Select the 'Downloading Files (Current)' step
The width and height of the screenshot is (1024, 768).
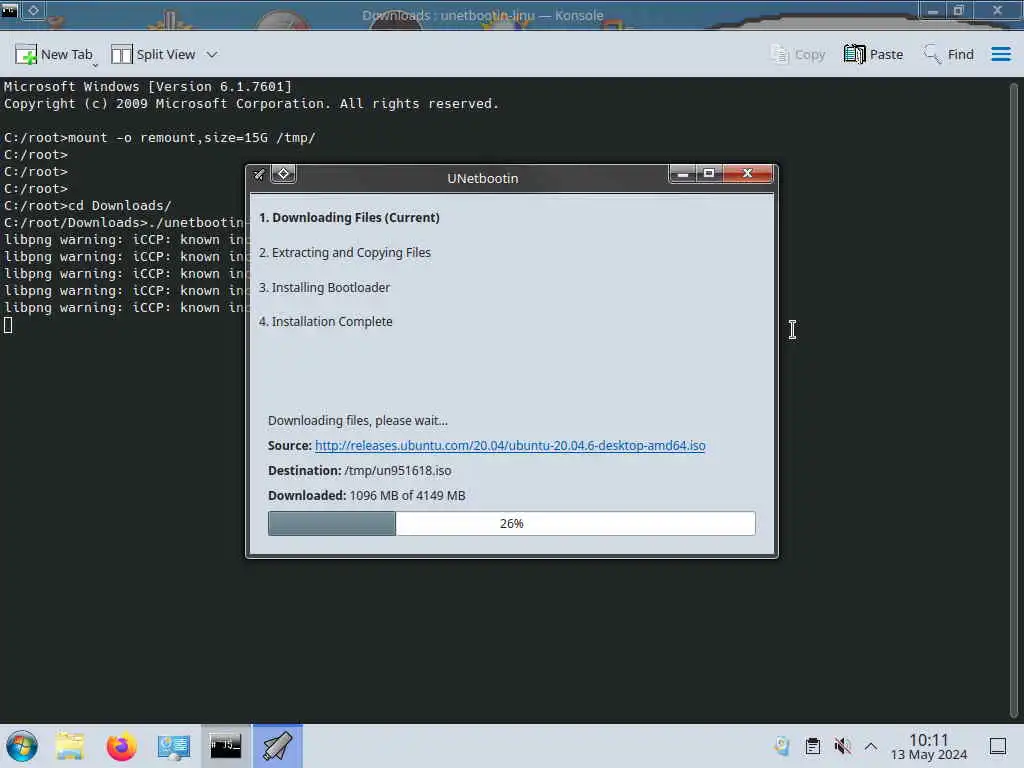(x=349, y=217)
